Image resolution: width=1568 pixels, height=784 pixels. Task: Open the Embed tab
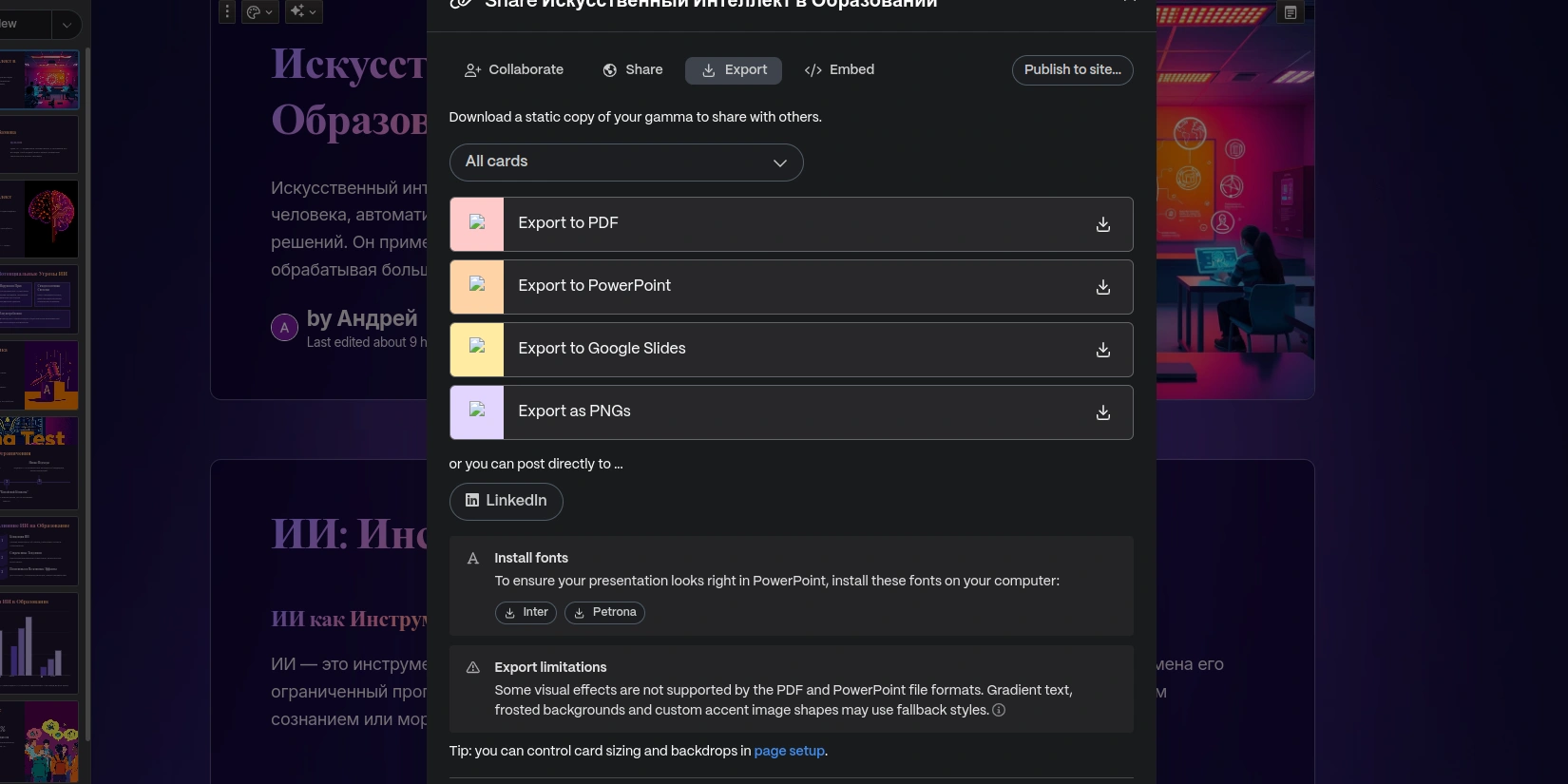click(839, 70)
